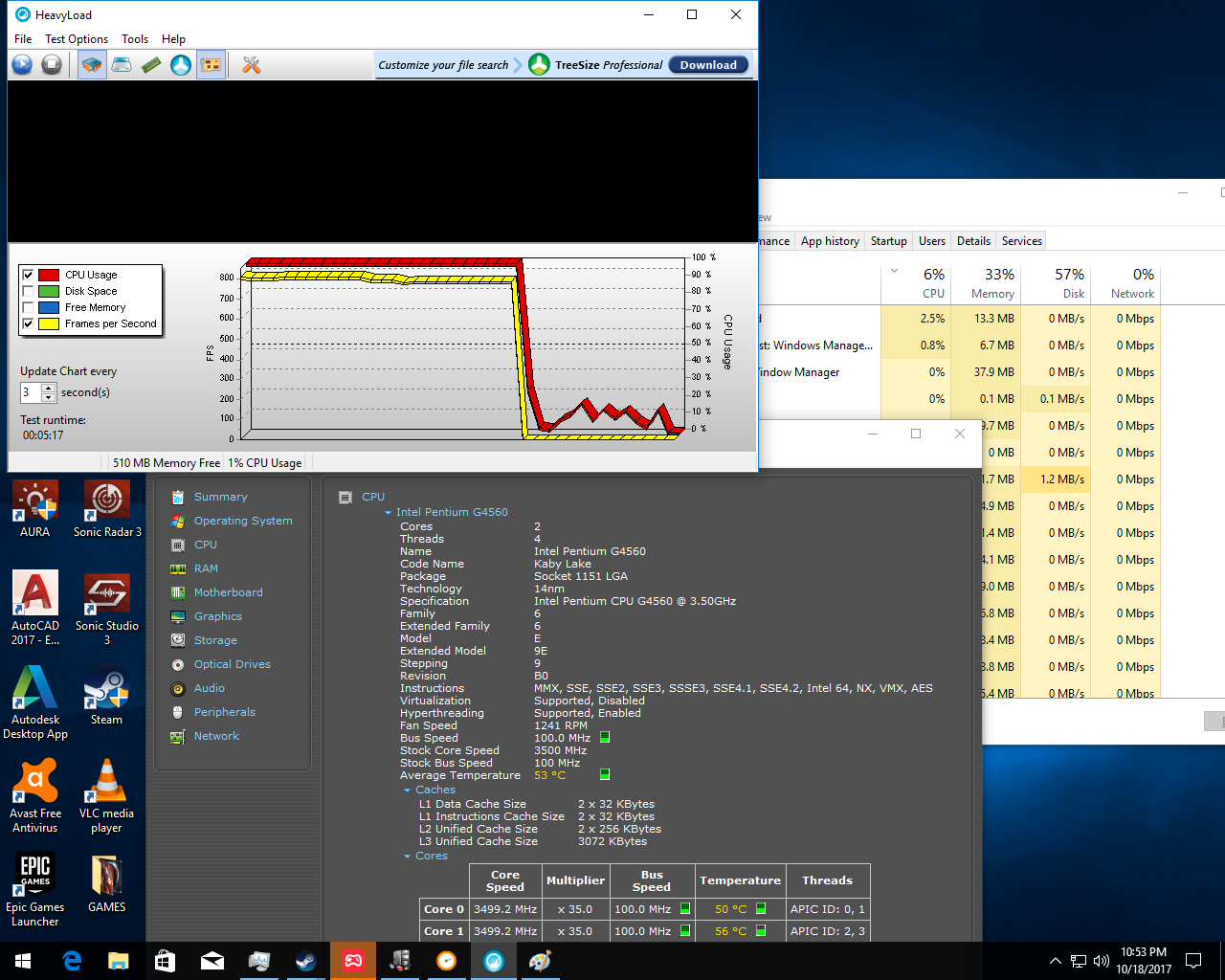
Task: Show hidden system tray icons
Action: tap(1055, 961)
